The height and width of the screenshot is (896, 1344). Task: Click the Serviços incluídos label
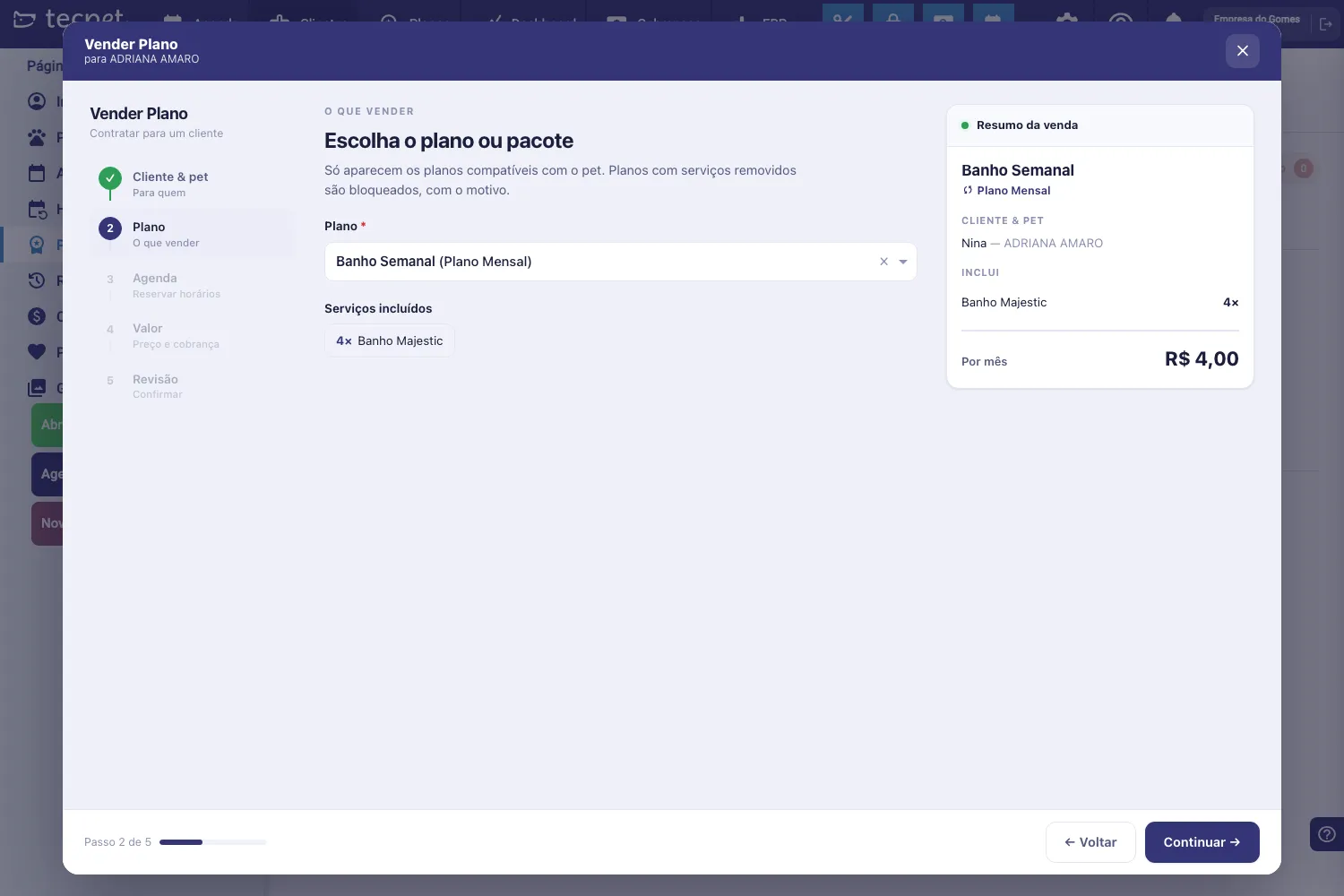click(378, 308)
